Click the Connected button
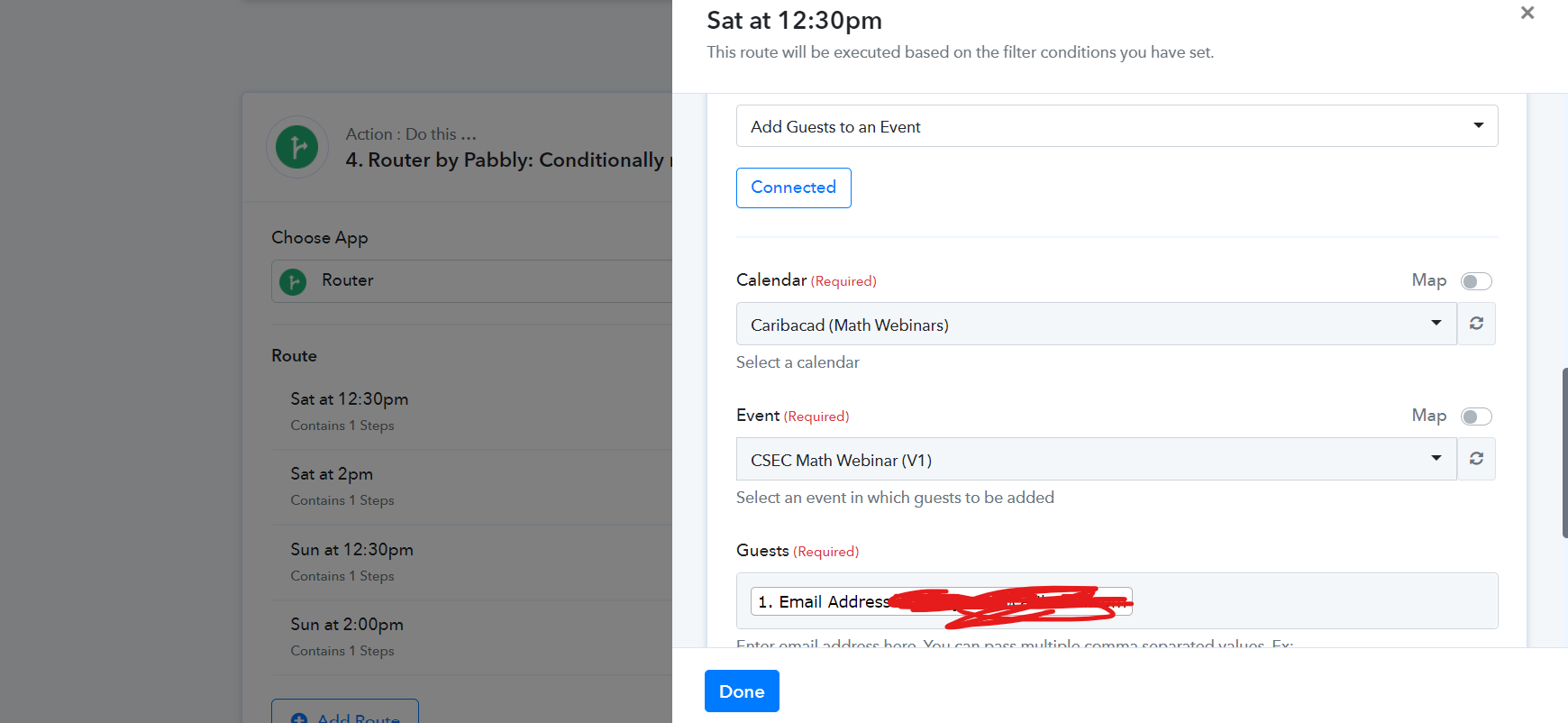1568x723 pixels. (x=793, y=188)
